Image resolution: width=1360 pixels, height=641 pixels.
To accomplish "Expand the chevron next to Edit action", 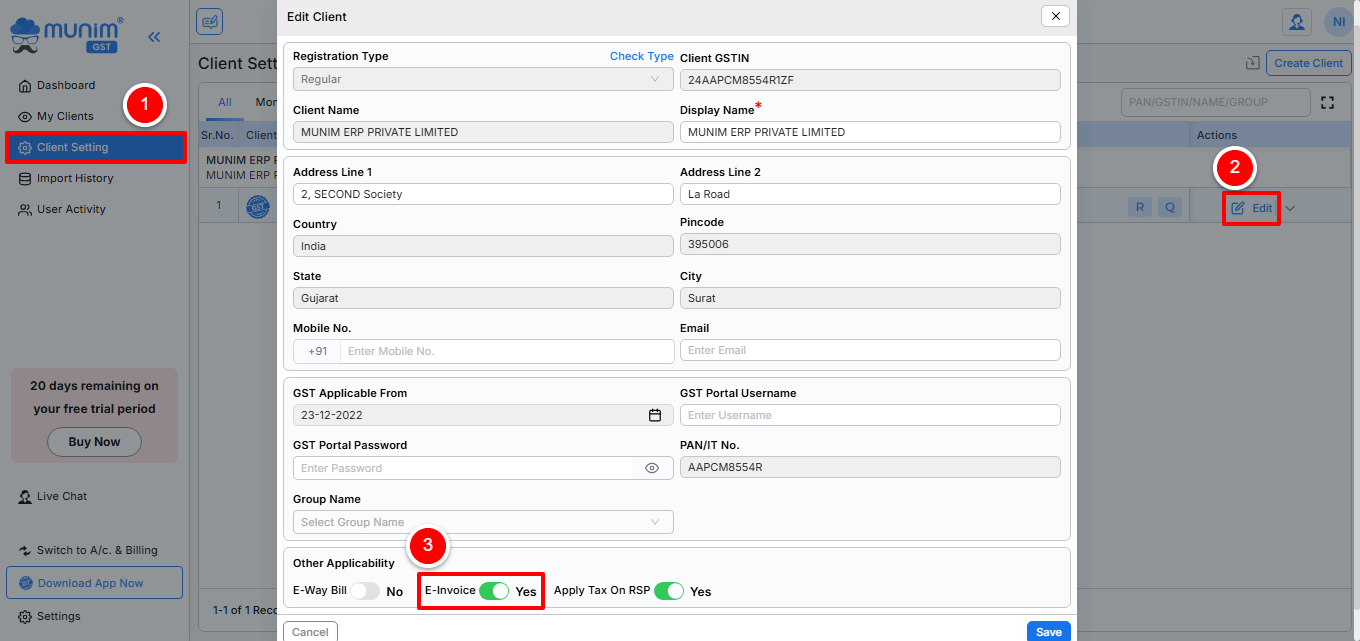I will pyautogui.click(x=1290, y=208).
